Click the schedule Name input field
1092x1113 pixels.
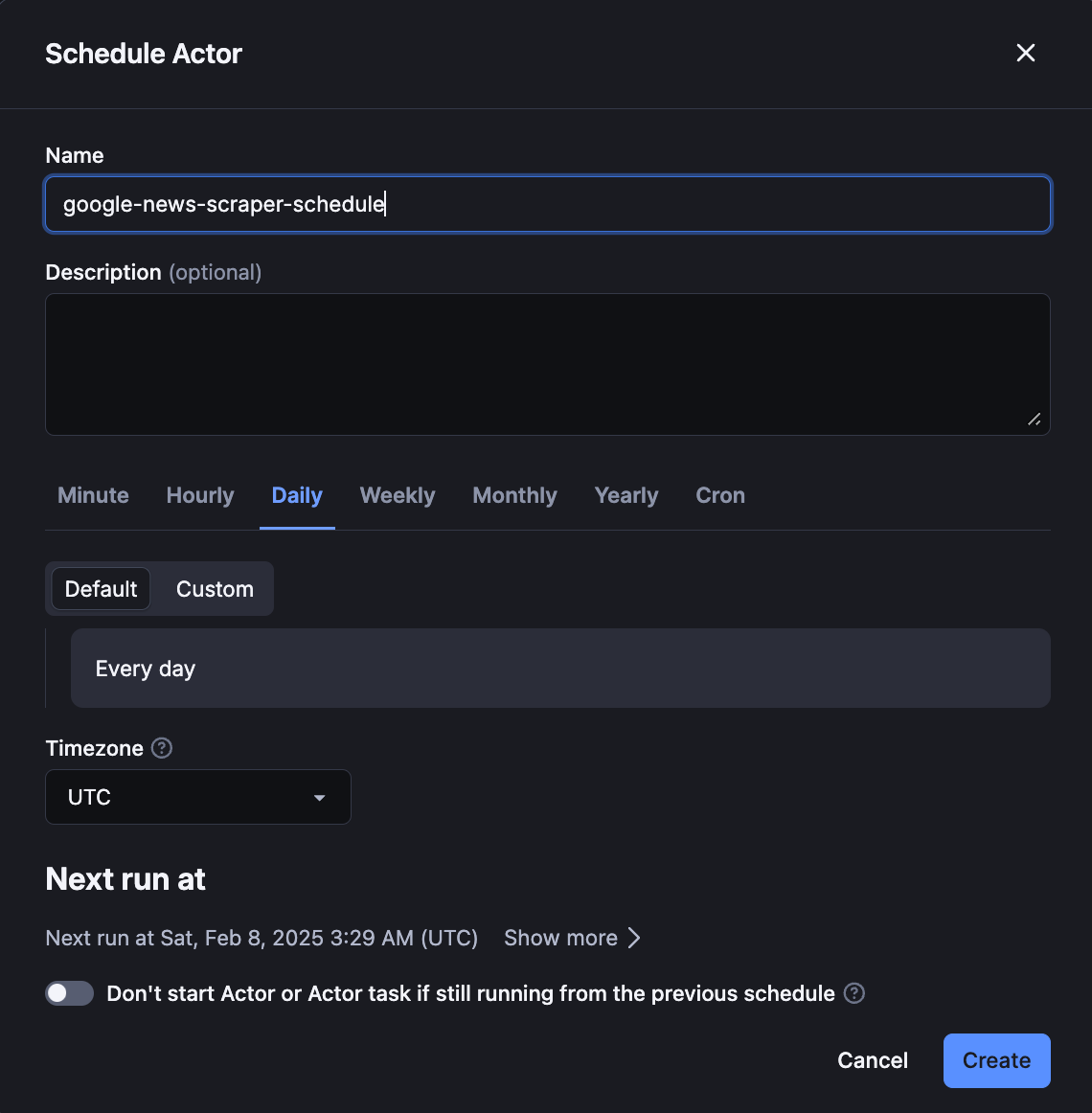point(547,204)
